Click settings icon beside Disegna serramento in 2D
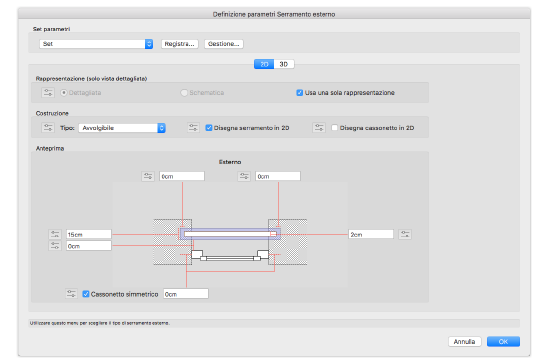 (193, 127)
